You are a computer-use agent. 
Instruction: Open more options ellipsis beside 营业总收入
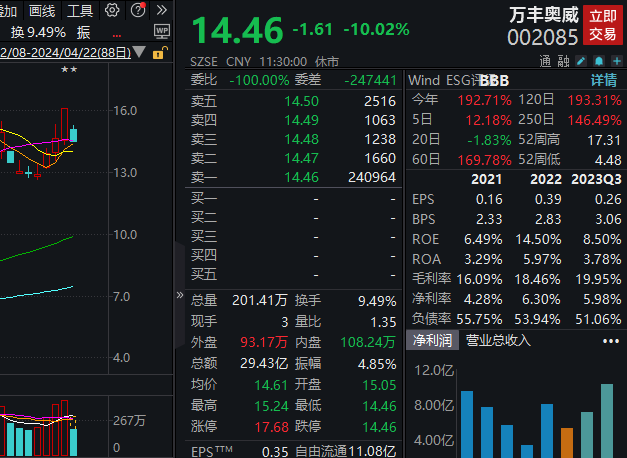[x=611, y=341]
